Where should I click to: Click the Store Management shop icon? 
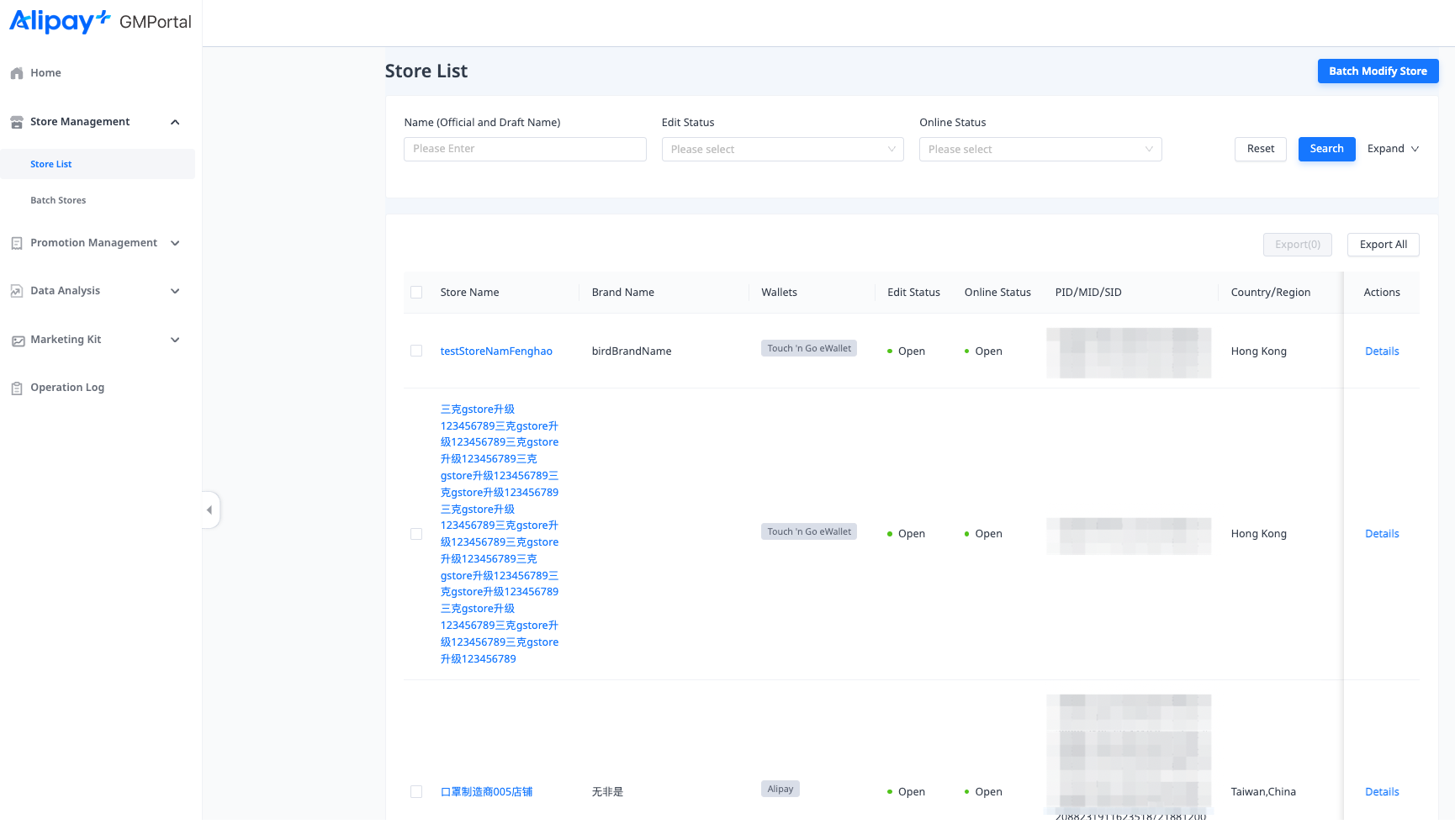pyautogui.click(x=17, y=122)
